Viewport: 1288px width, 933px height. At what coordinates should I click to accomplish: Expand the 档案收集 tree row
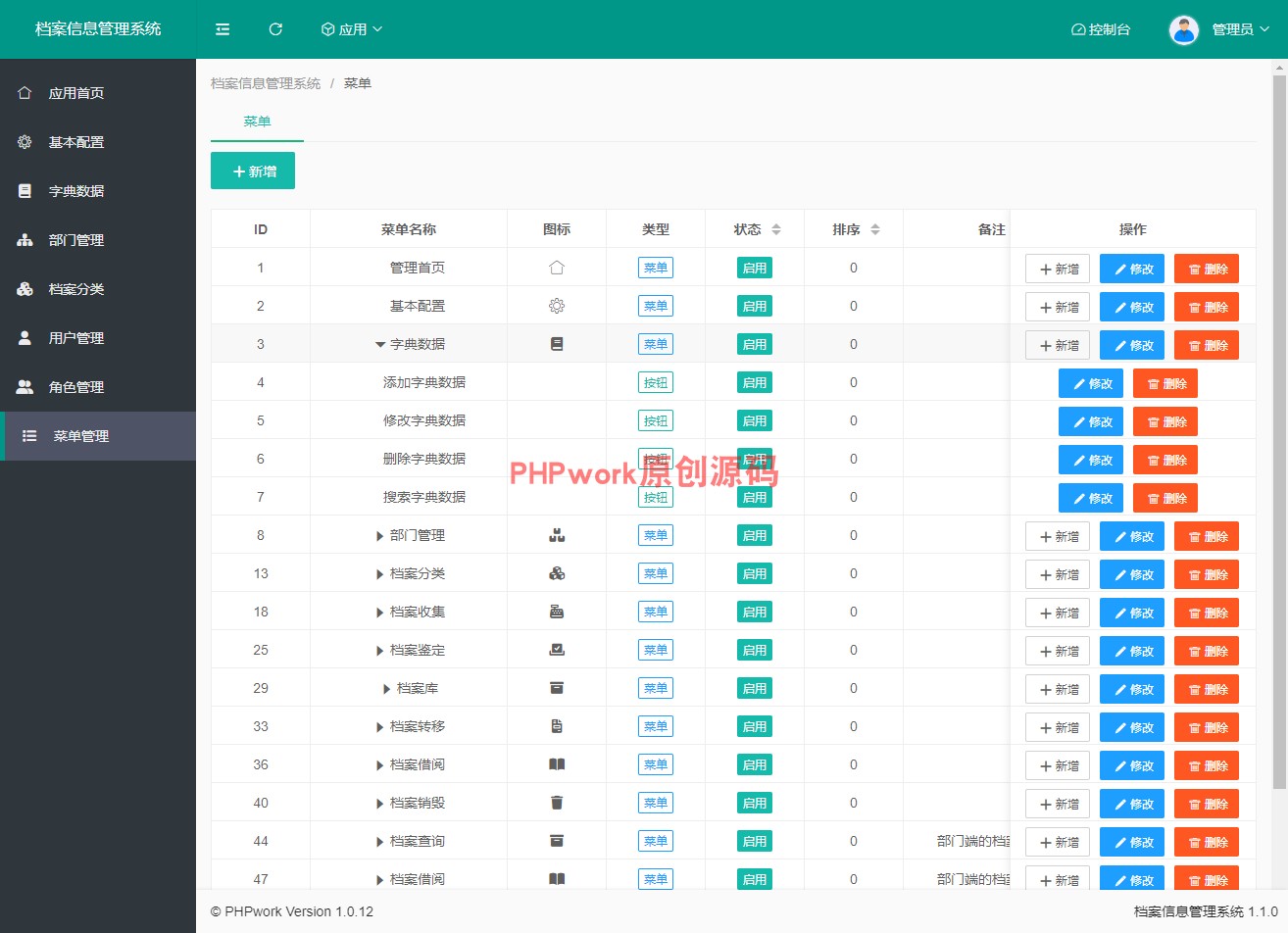coord(380,613)
